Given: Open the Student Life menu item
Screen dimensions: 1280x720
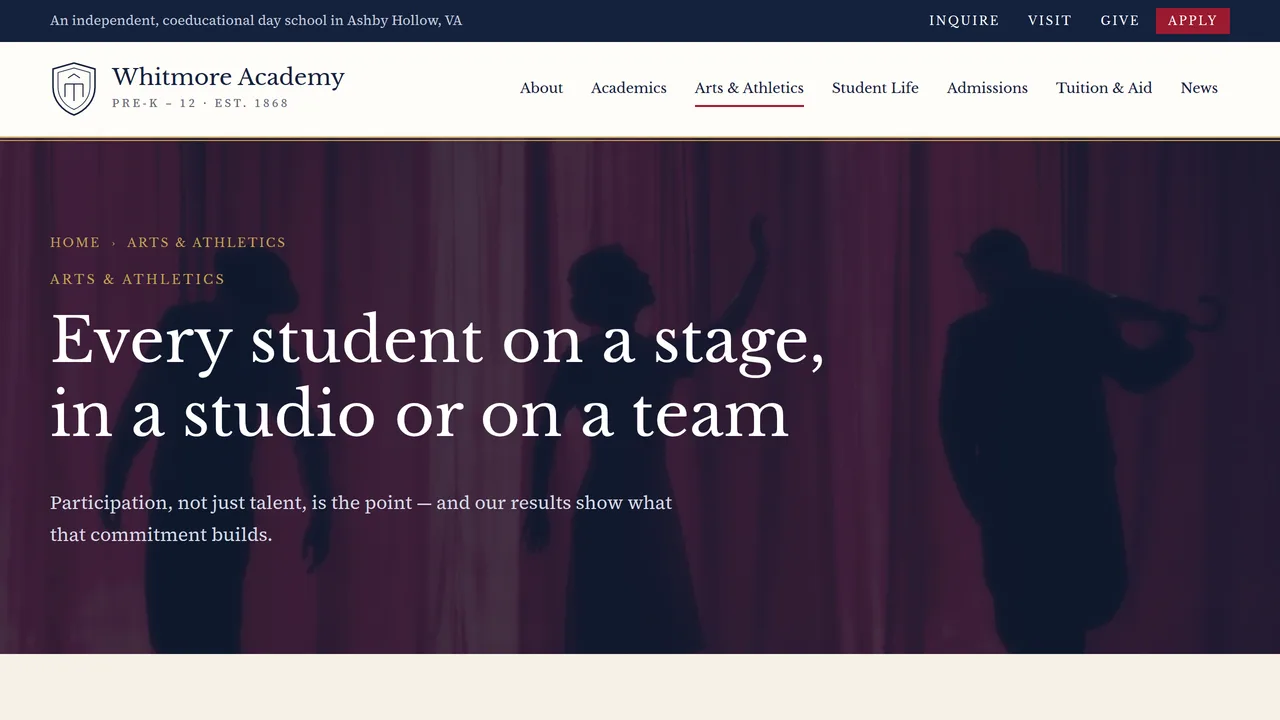Looking at the screenshot, I should [875, 88].
